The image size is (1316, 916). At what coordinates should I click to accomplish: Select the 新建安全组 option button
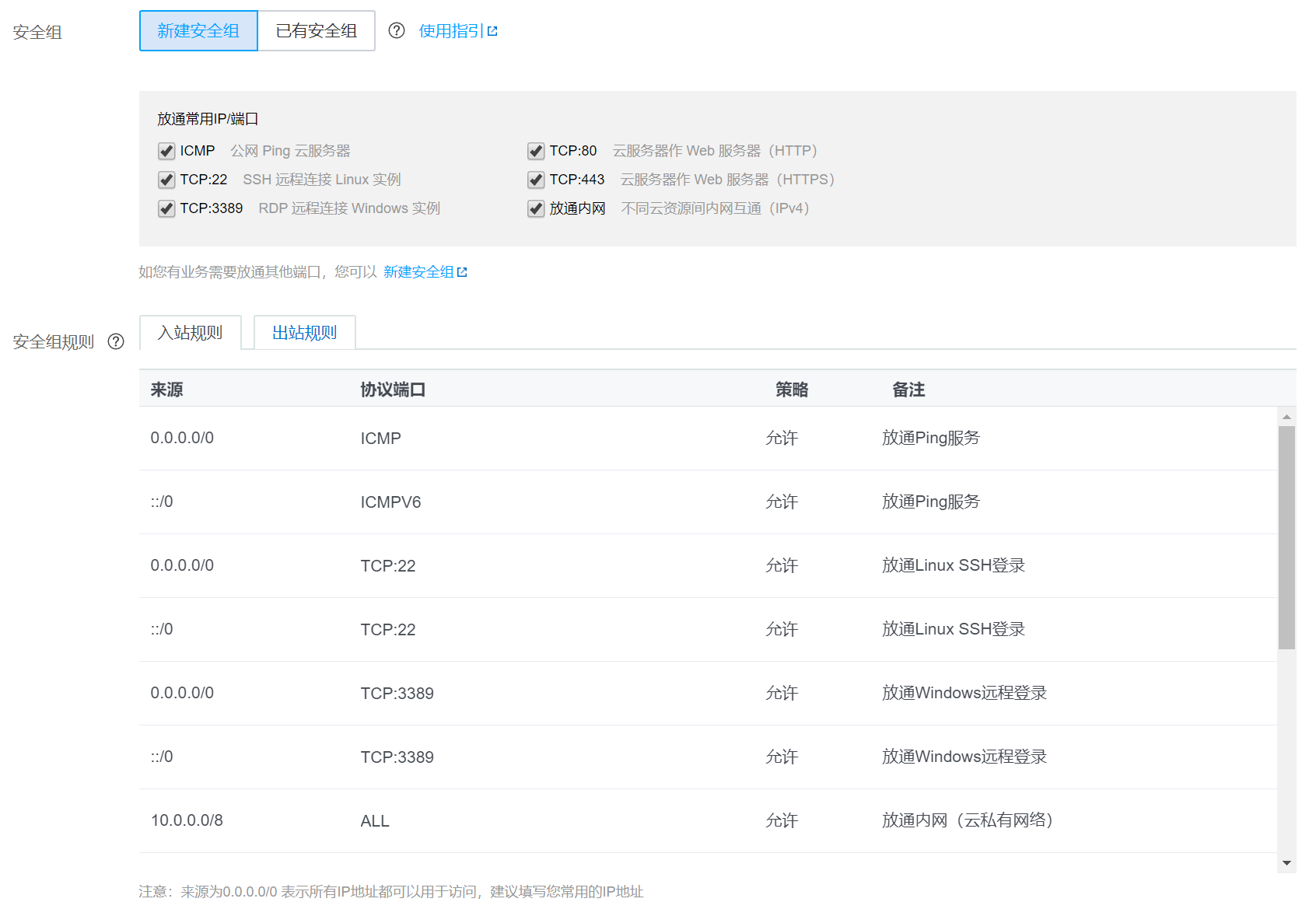point(198,31)
